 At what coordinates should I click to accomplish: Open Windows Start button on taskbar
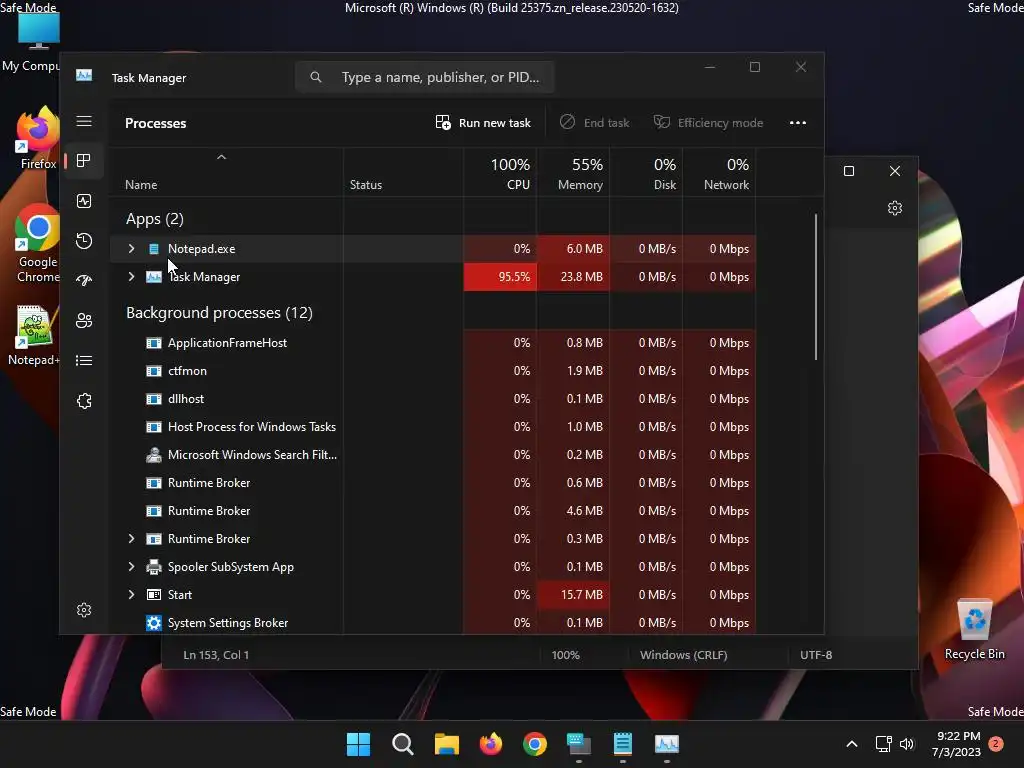[x=358, y=744]
